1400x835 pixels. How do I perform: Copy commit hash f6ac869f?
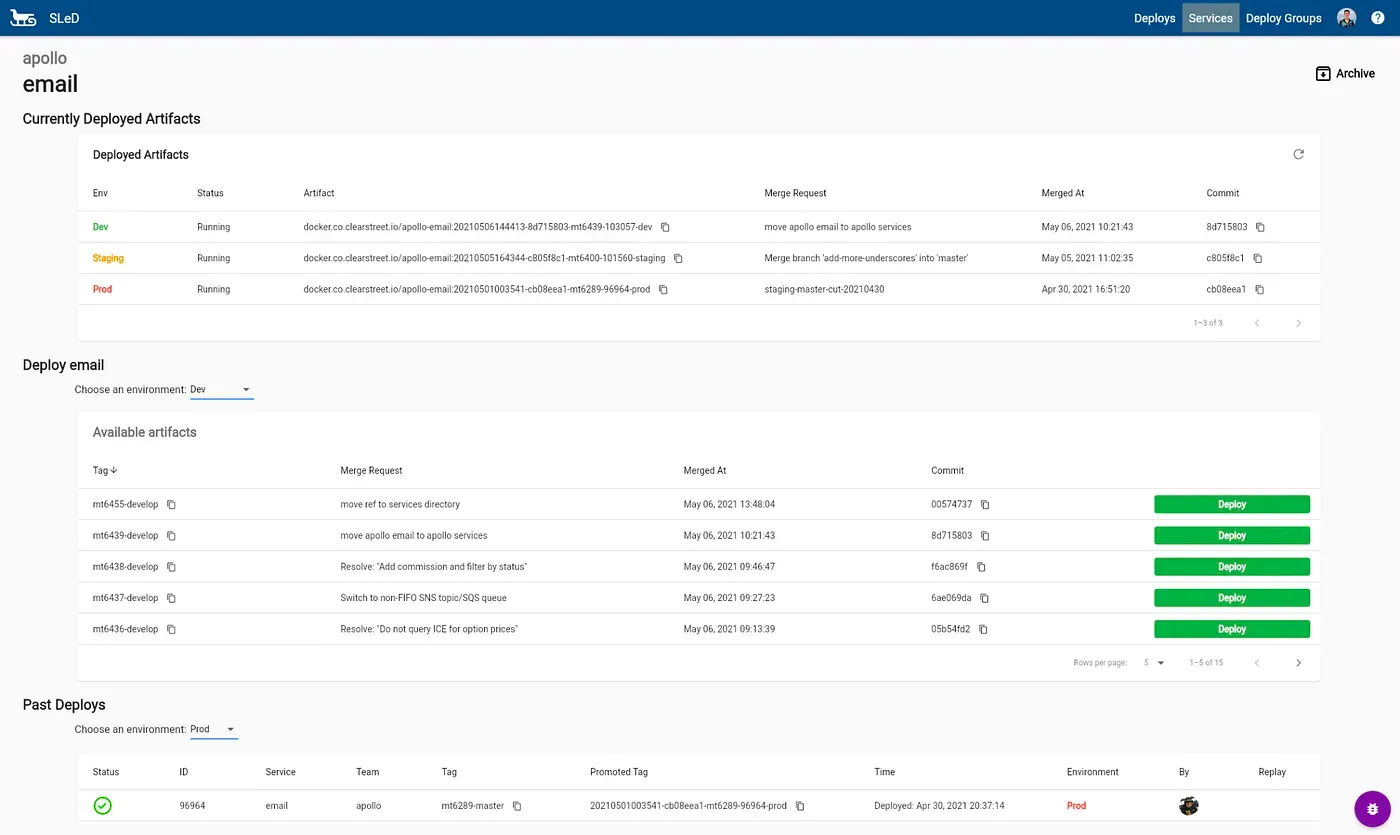tap(981, 567)
